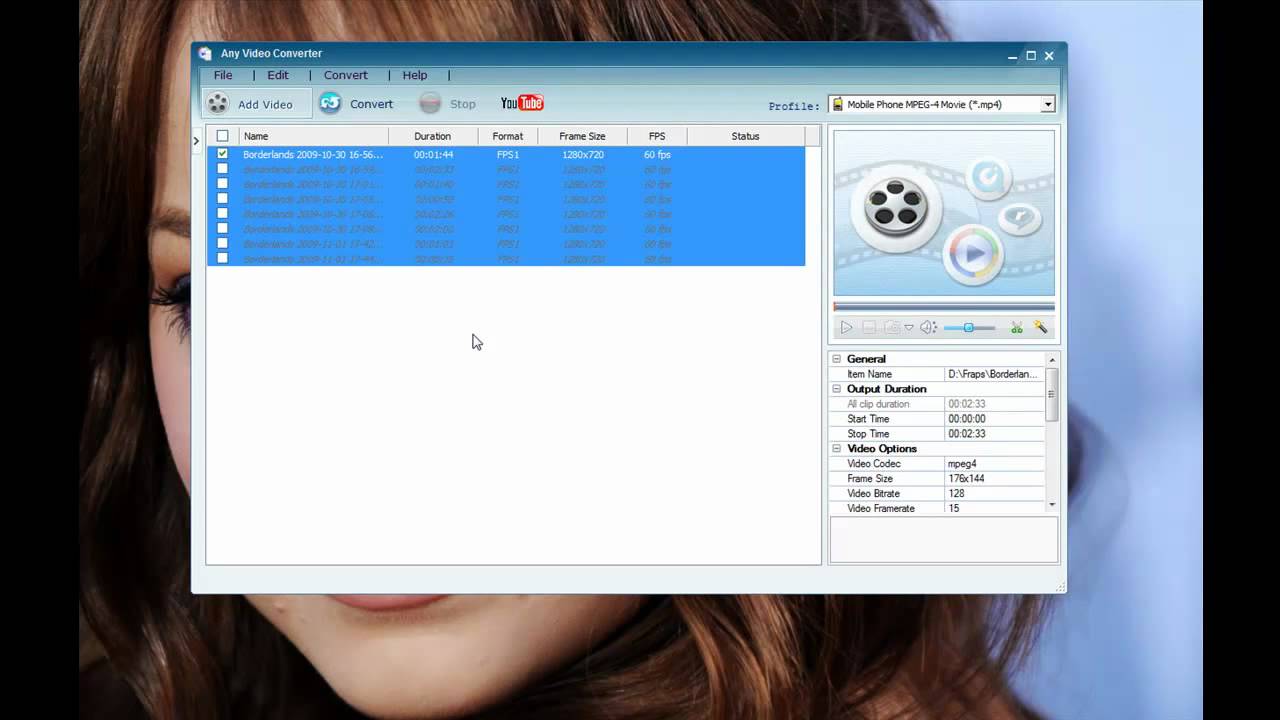Edit the Video Bitrate value 128

click(994, 494)
